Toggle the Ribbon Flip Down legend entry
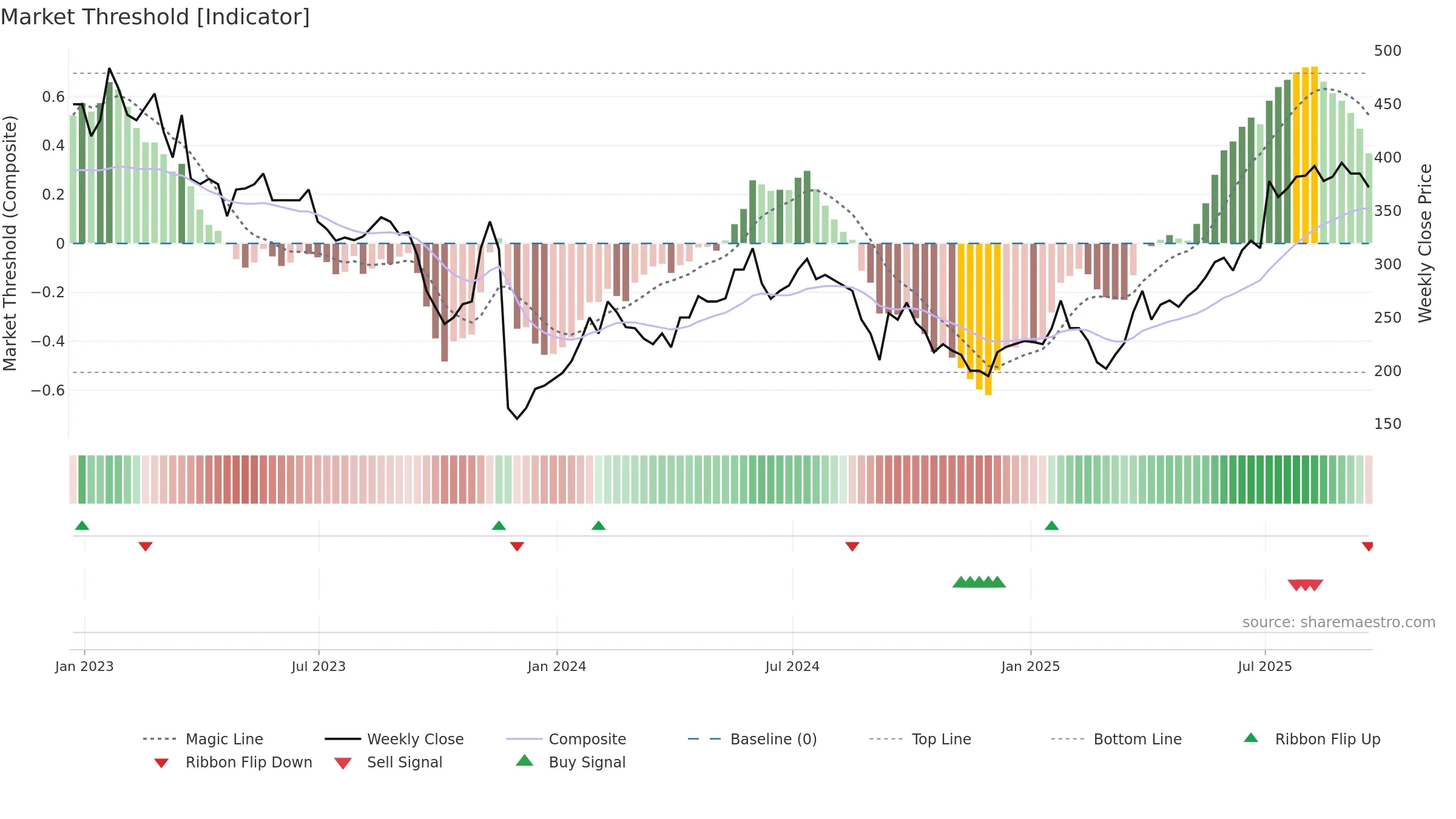Image resolution: width=1456 pixels, height=819 pixels. [233, 762]
